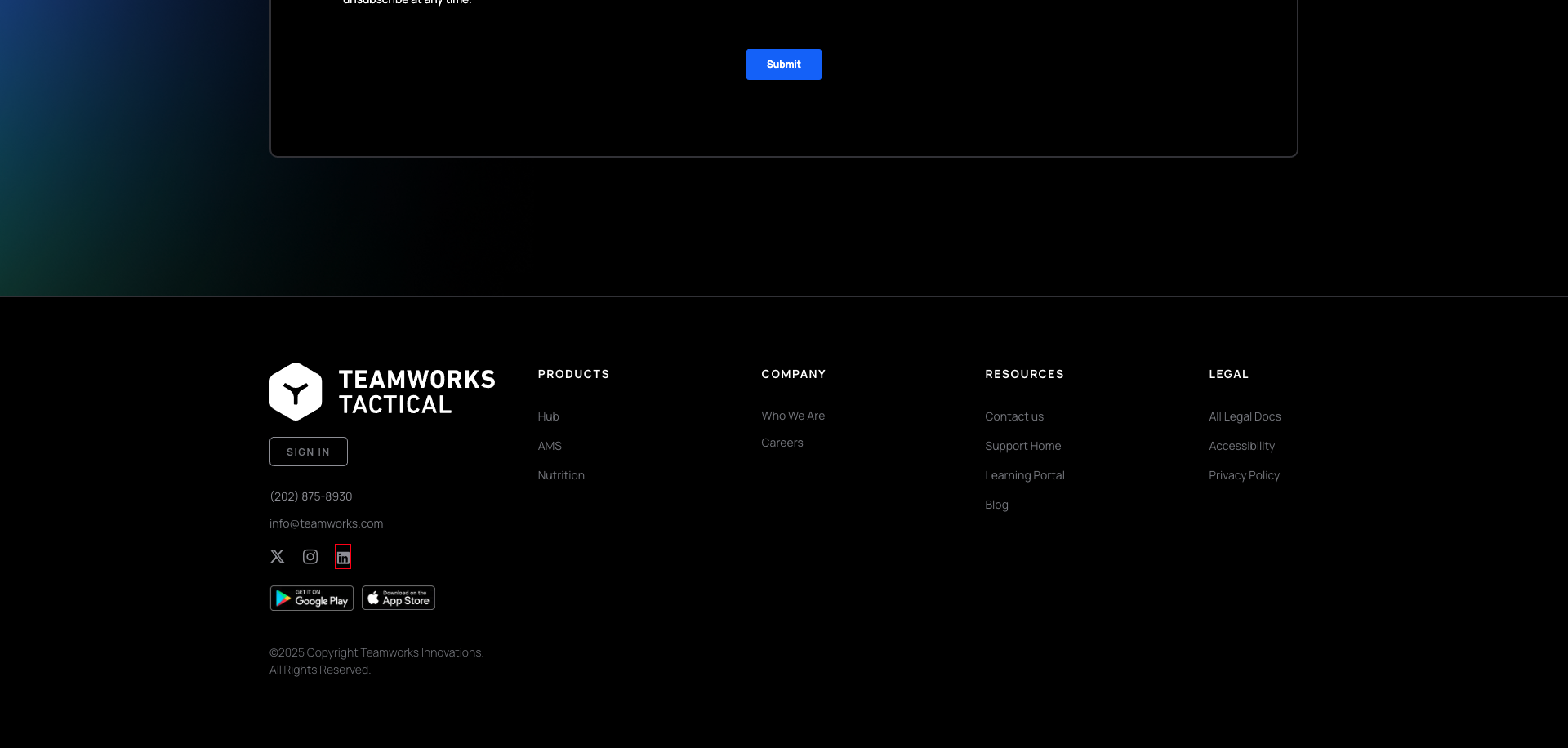Download the app from the App Store

coord(398,597)
